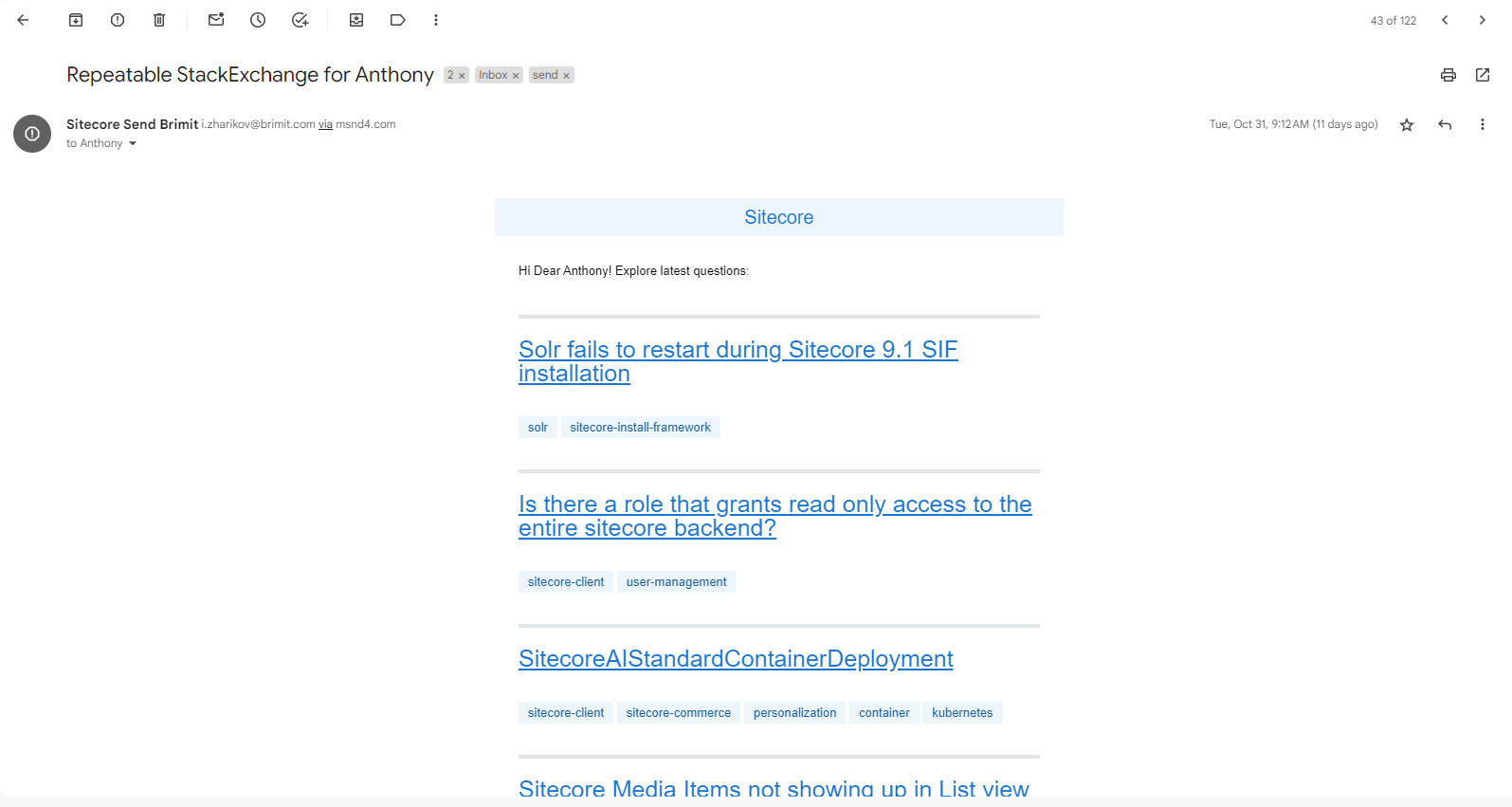The image size is (1512, 807).
Task: Select the user-management tag
Action: (676, 582)
